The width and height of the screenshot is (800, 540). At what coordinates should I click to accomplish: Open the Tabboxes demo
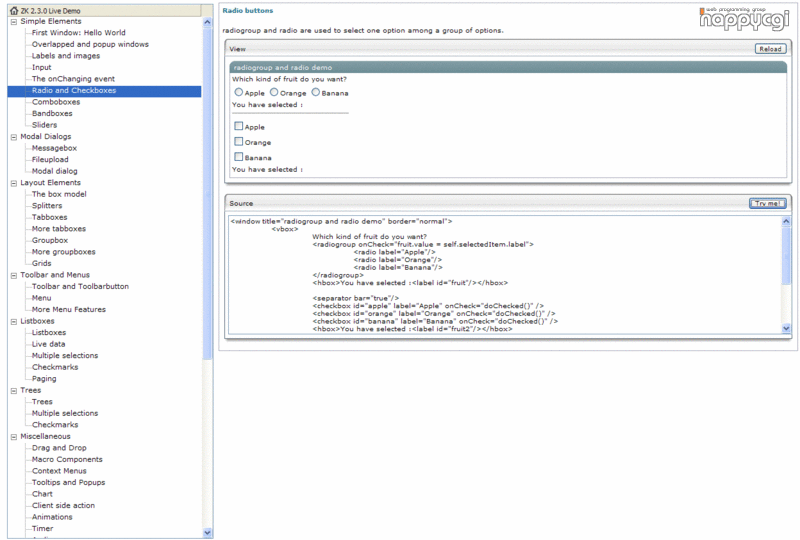(49, 217)
